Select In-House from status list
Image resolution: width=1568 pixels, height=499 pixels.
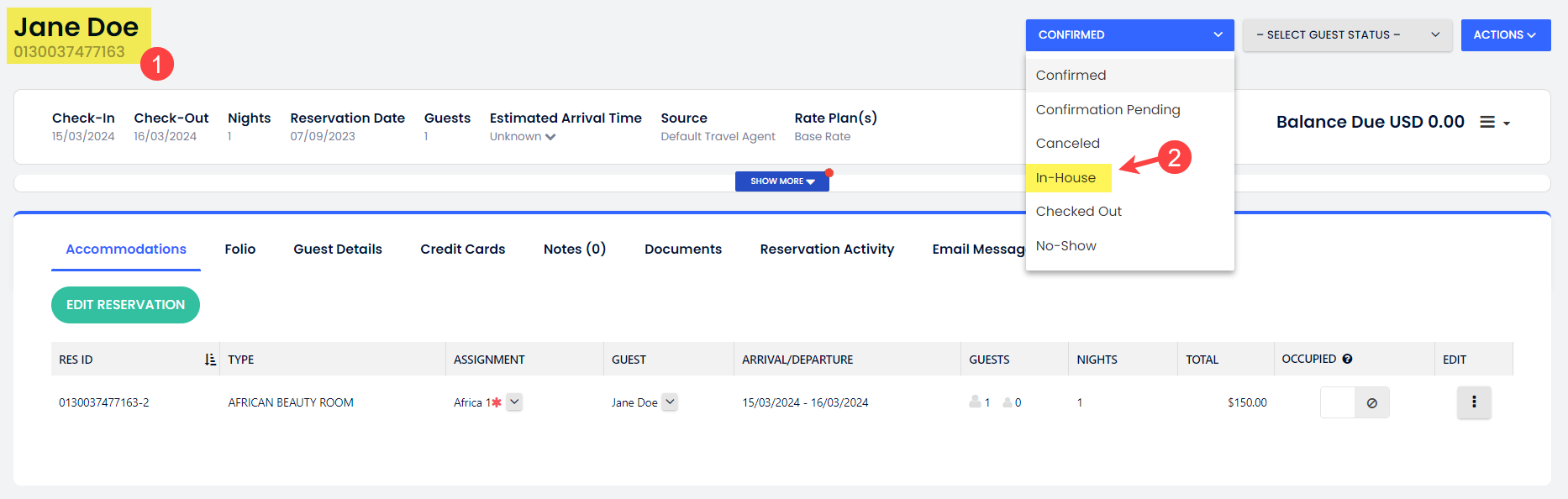click(1066, 178)
